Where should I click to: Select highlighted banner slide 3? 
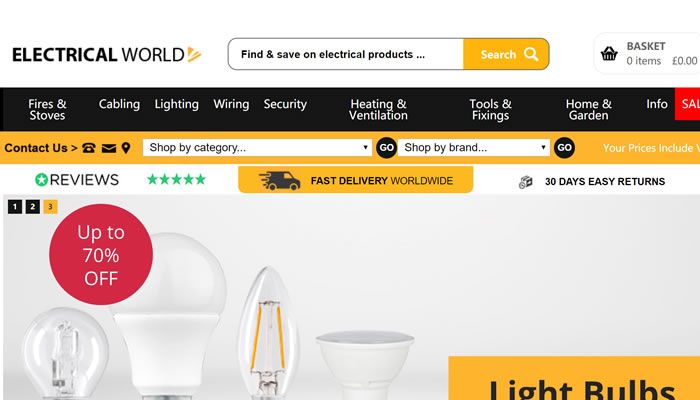pos(50,207)
